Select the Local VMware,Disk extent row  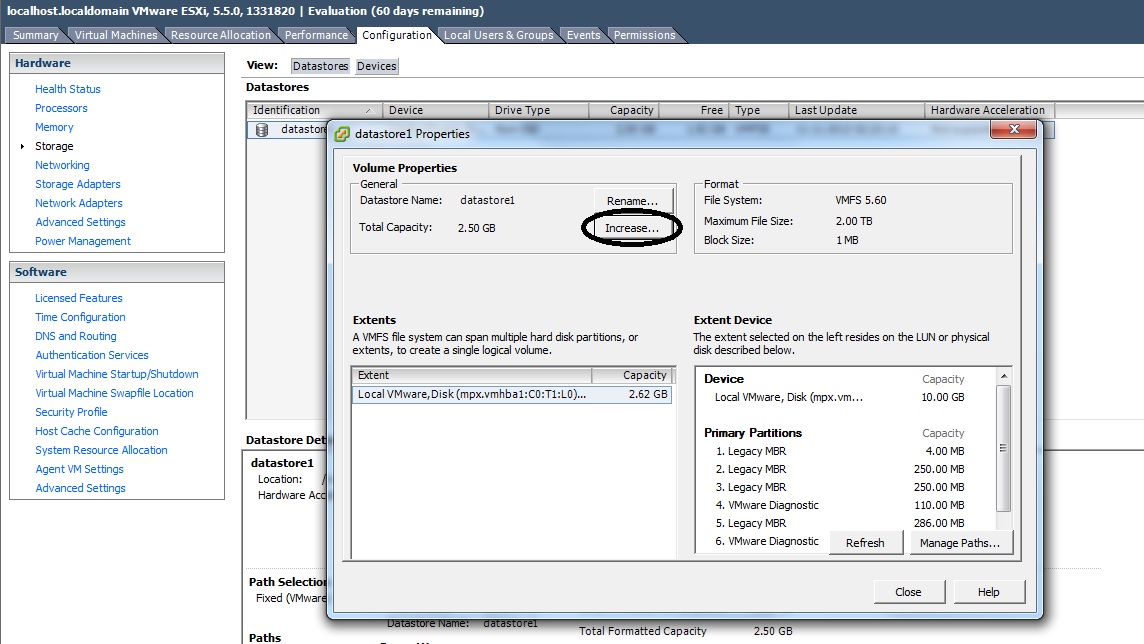pyautogui.click(x=512, y=394)
